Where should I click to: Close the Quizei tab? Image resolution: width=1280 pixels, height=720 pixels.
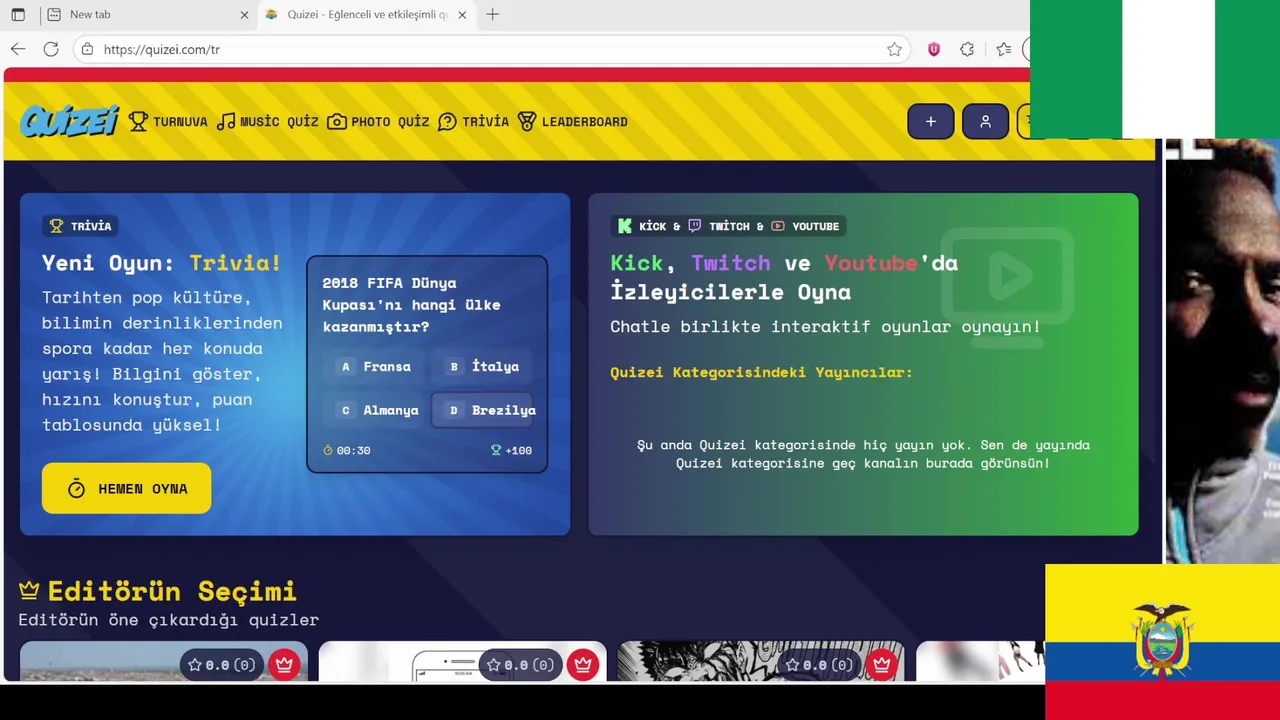point(462,15)
